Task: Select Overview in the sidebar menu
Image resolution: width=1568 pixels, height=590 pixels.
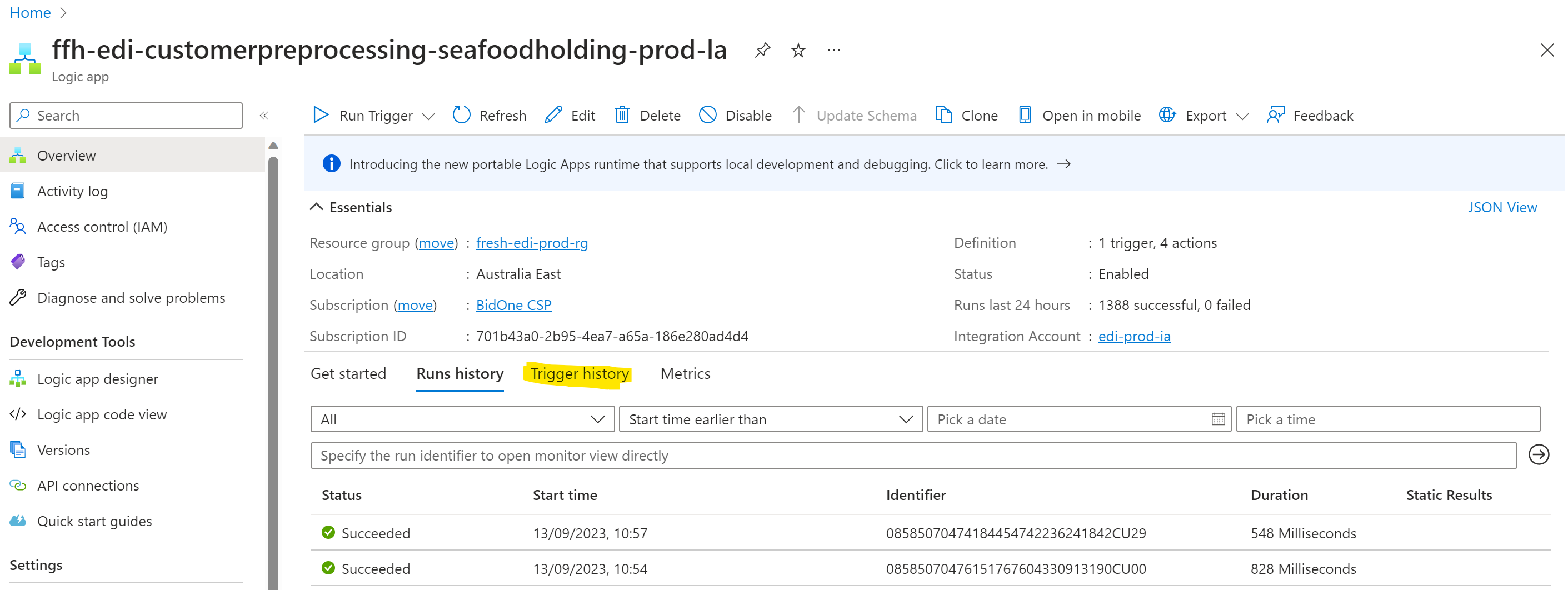Action: click(x=133, y=155)
